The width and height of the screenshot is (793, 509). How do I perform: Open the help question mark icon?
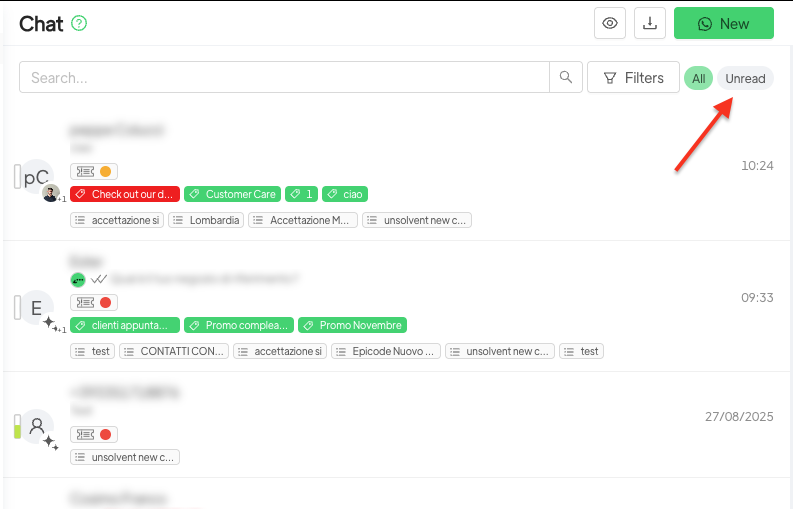pyautogui.click(x=79, y=24)
